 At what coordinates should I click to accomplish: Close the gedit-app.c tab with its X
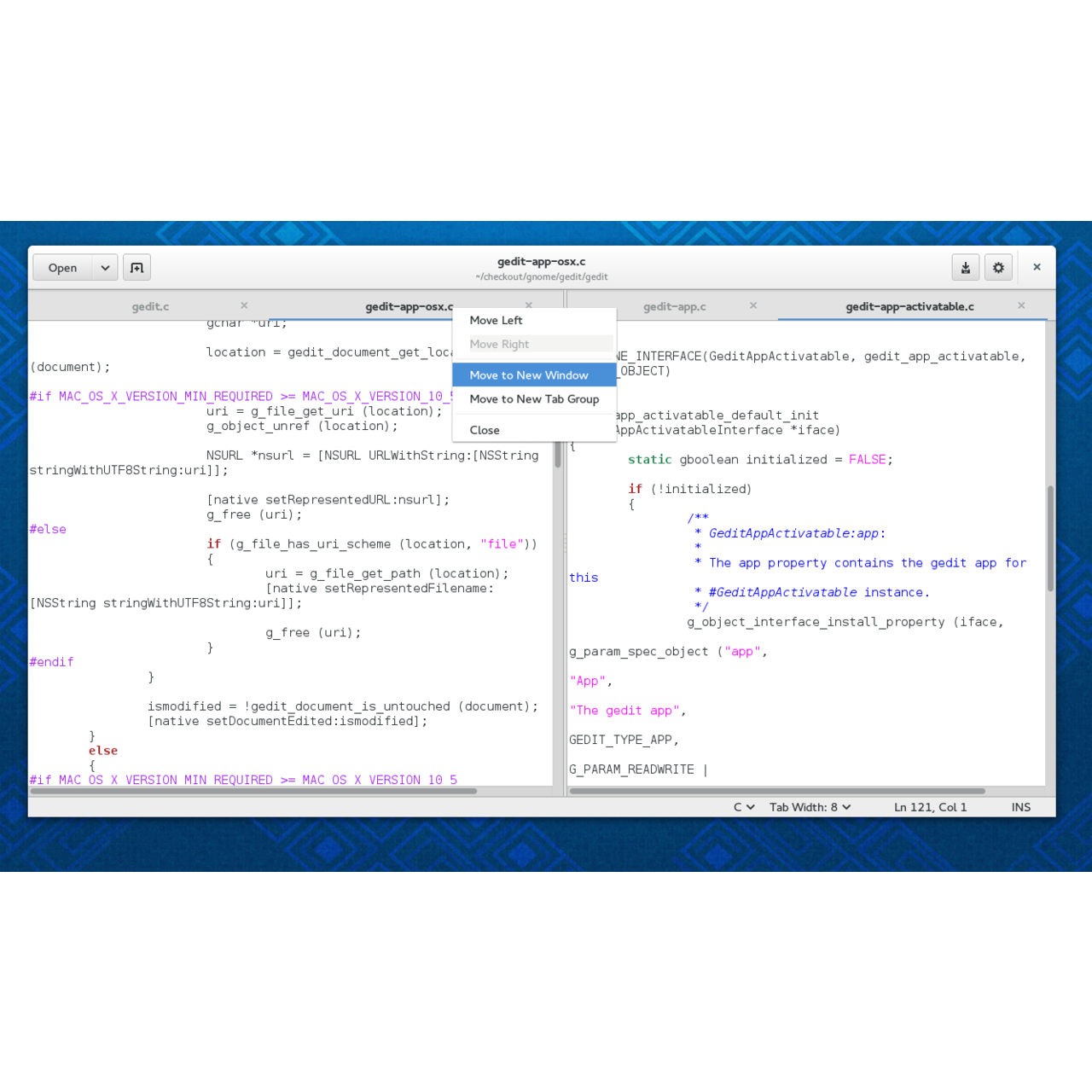(753, 305)
